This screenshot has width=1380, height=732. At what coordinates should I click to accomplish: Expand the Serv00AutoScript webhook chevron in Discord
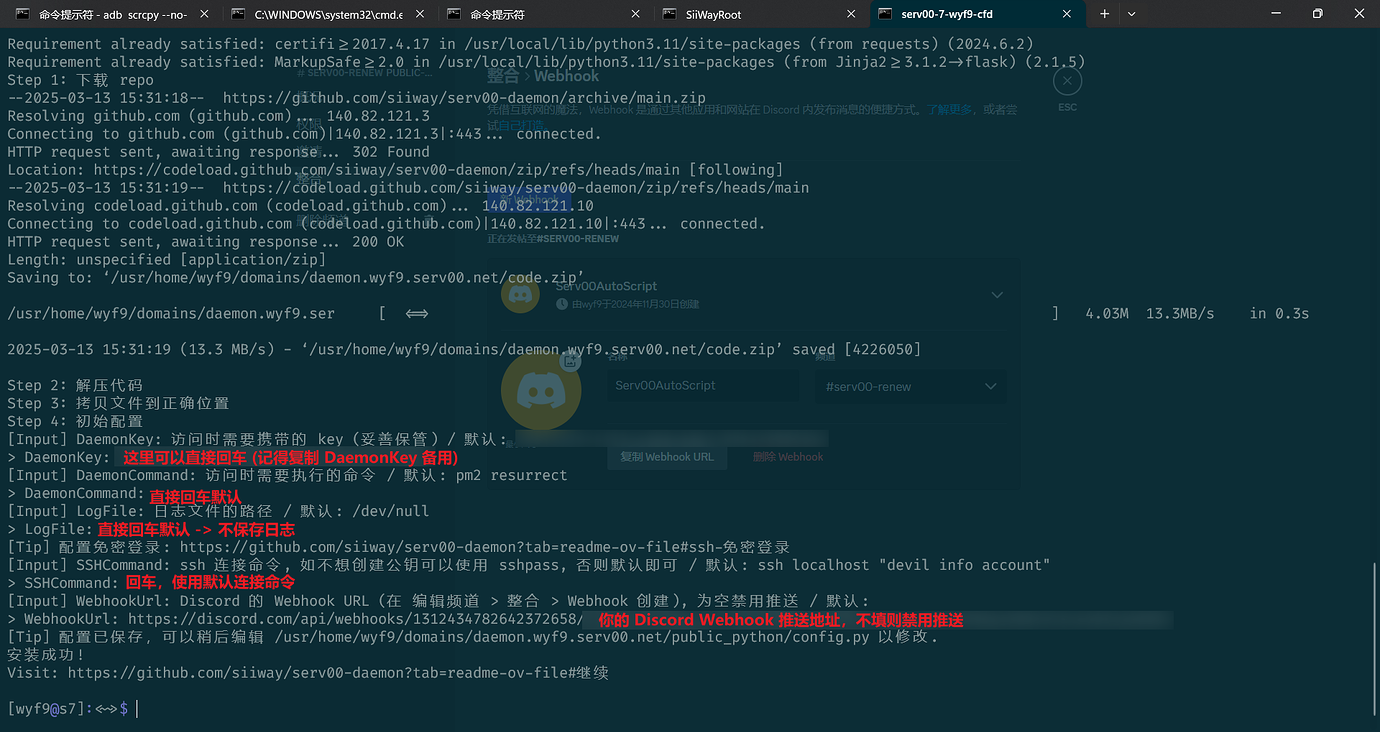point(997,295)
